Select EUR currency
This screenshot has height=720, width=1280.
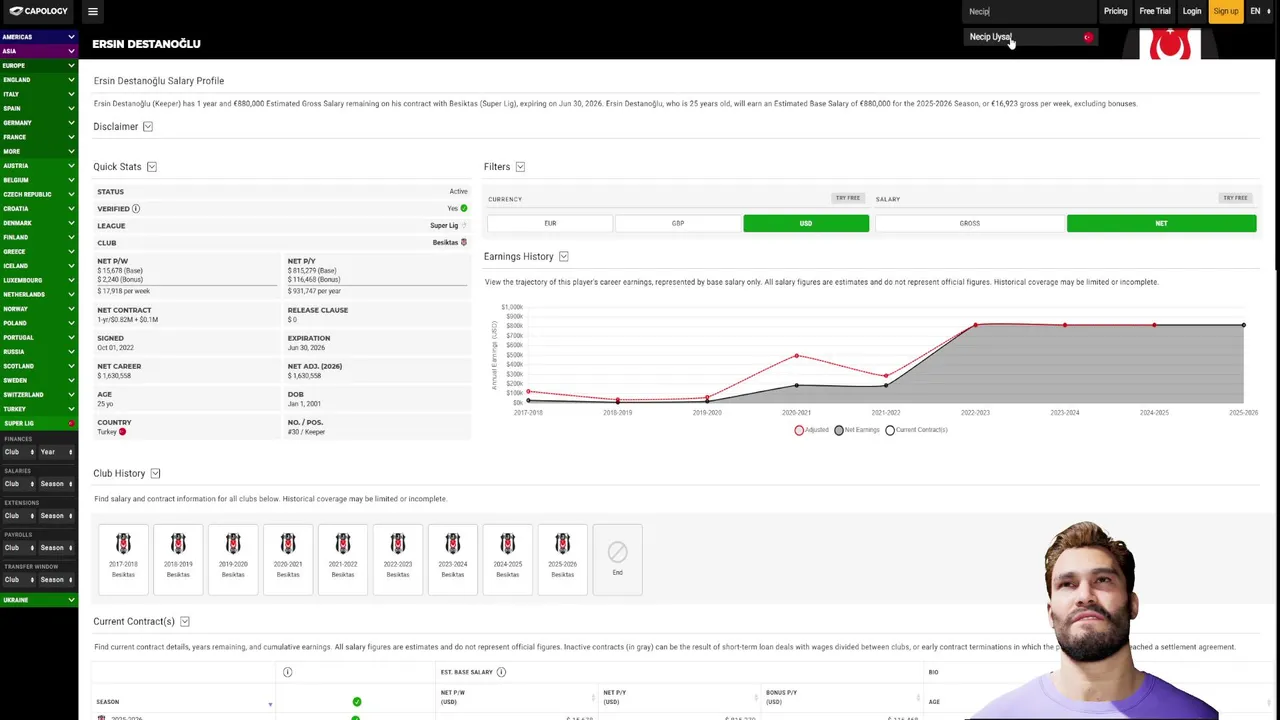point(550,224)
